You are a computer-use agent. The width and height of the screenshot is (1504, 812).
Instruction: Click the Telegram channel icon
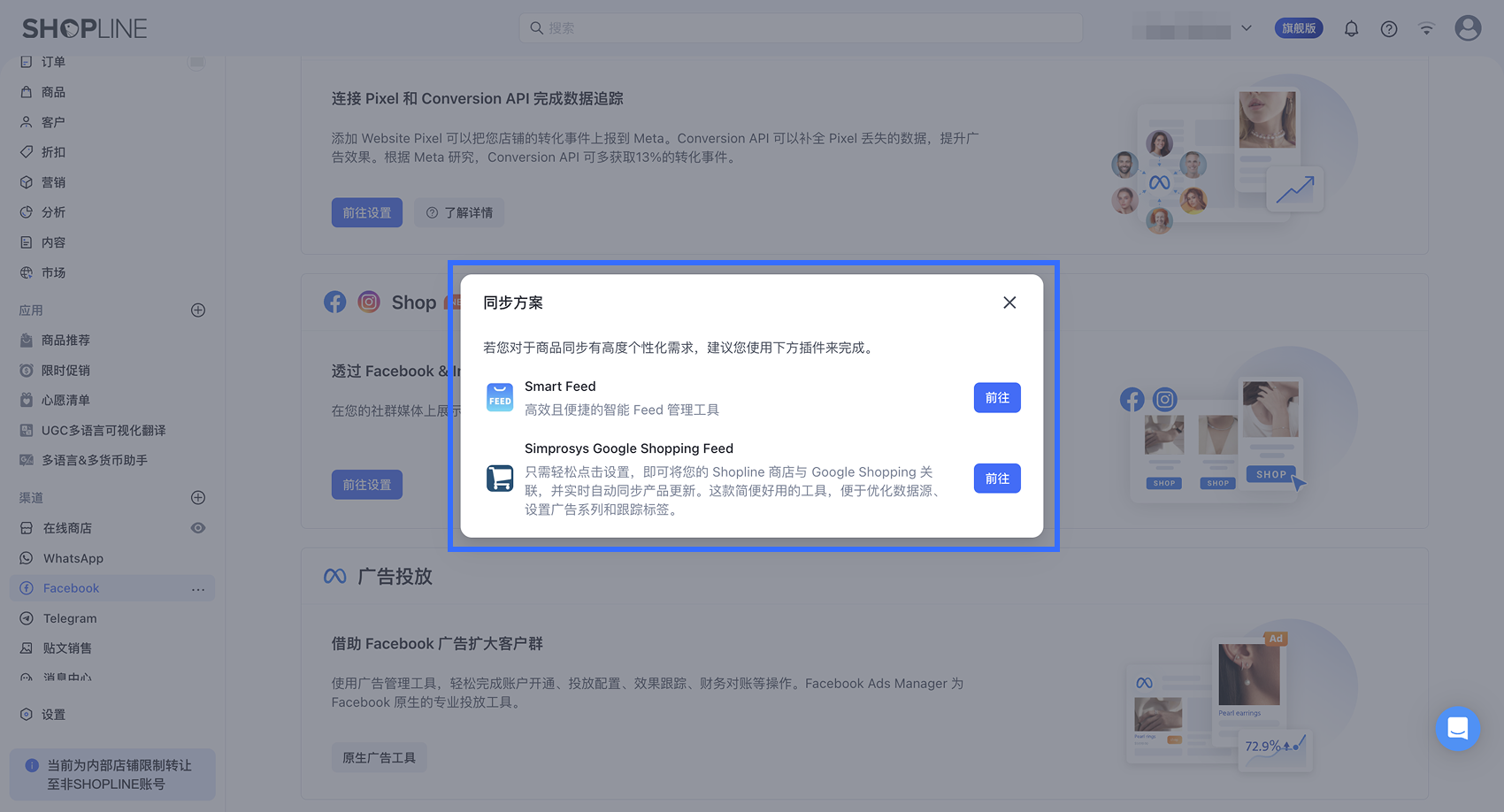(x=27, y=618)
